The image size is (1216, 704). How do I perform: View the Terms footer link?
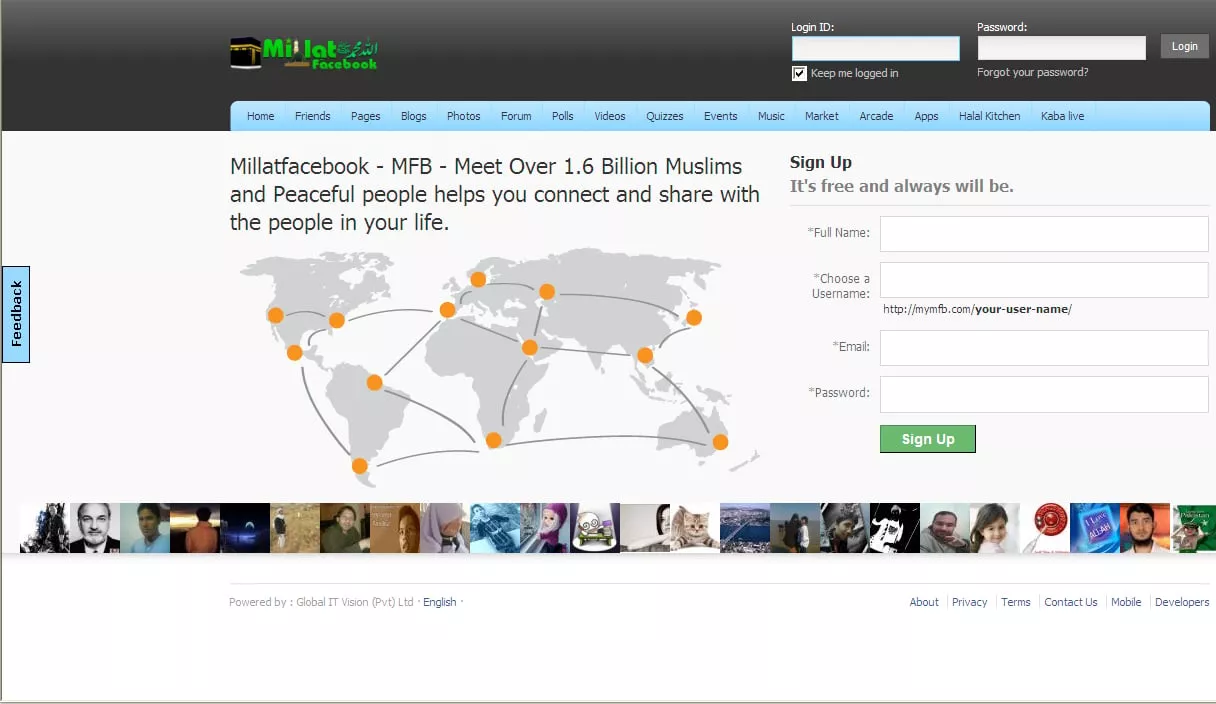pos(1016,602)
